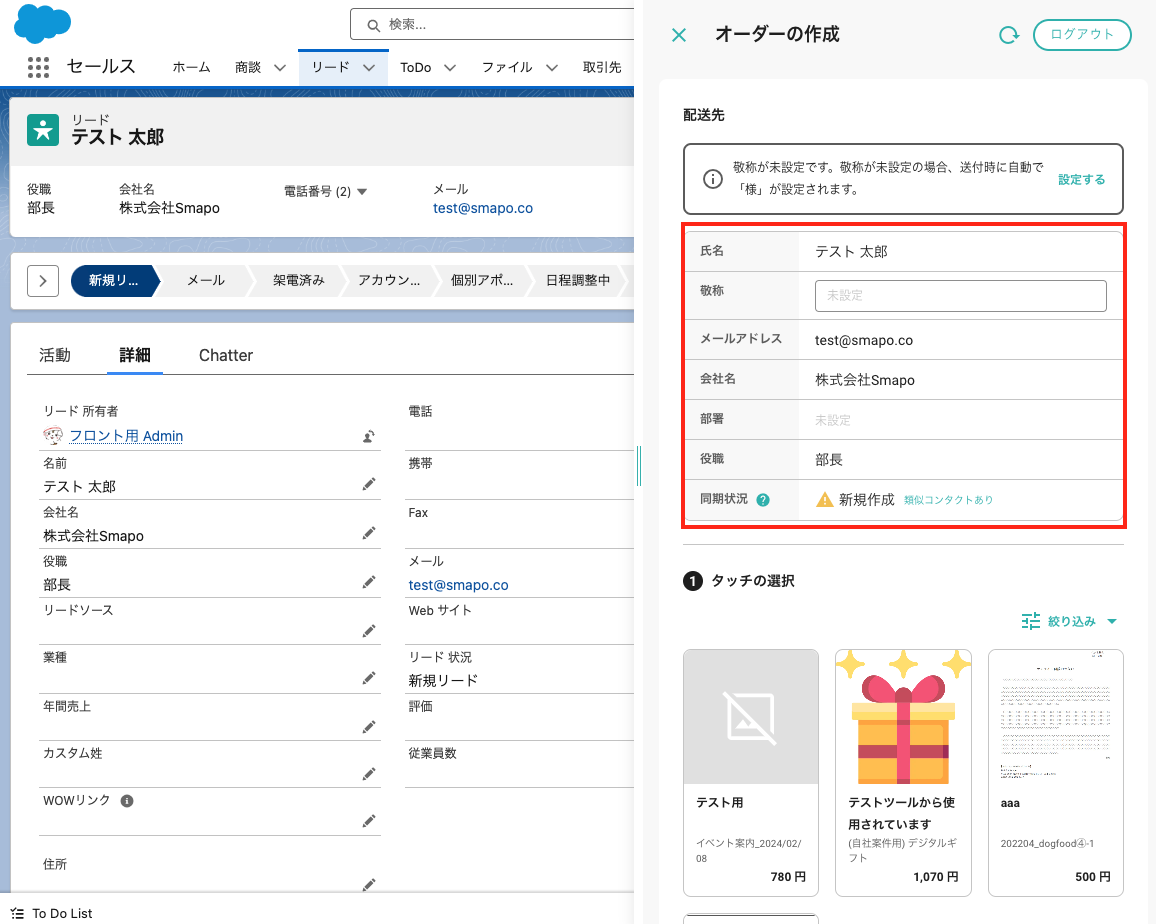This screenshot has height=924, width=1156.
Task: Click the 類似コンタクトあり link
Action: (949, 500)
